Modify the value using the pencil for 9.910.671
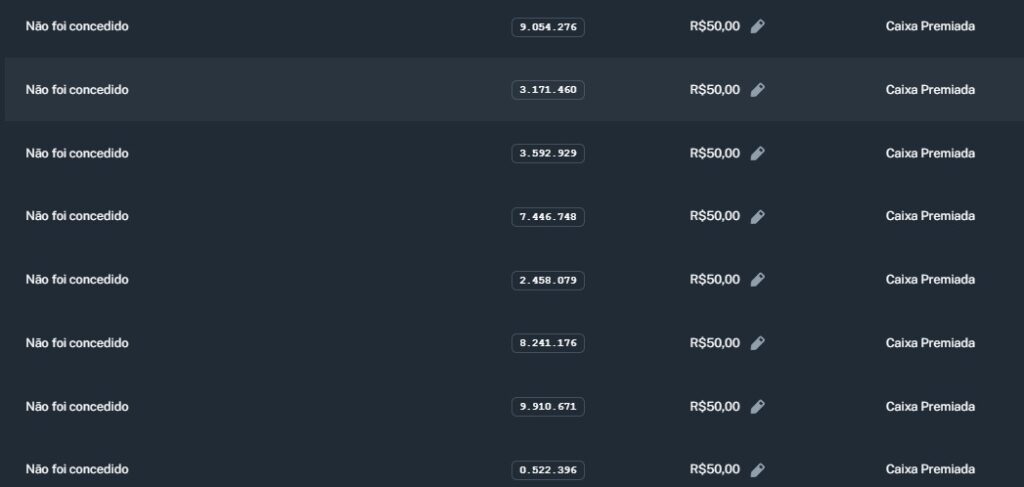 tap(757, 407)
